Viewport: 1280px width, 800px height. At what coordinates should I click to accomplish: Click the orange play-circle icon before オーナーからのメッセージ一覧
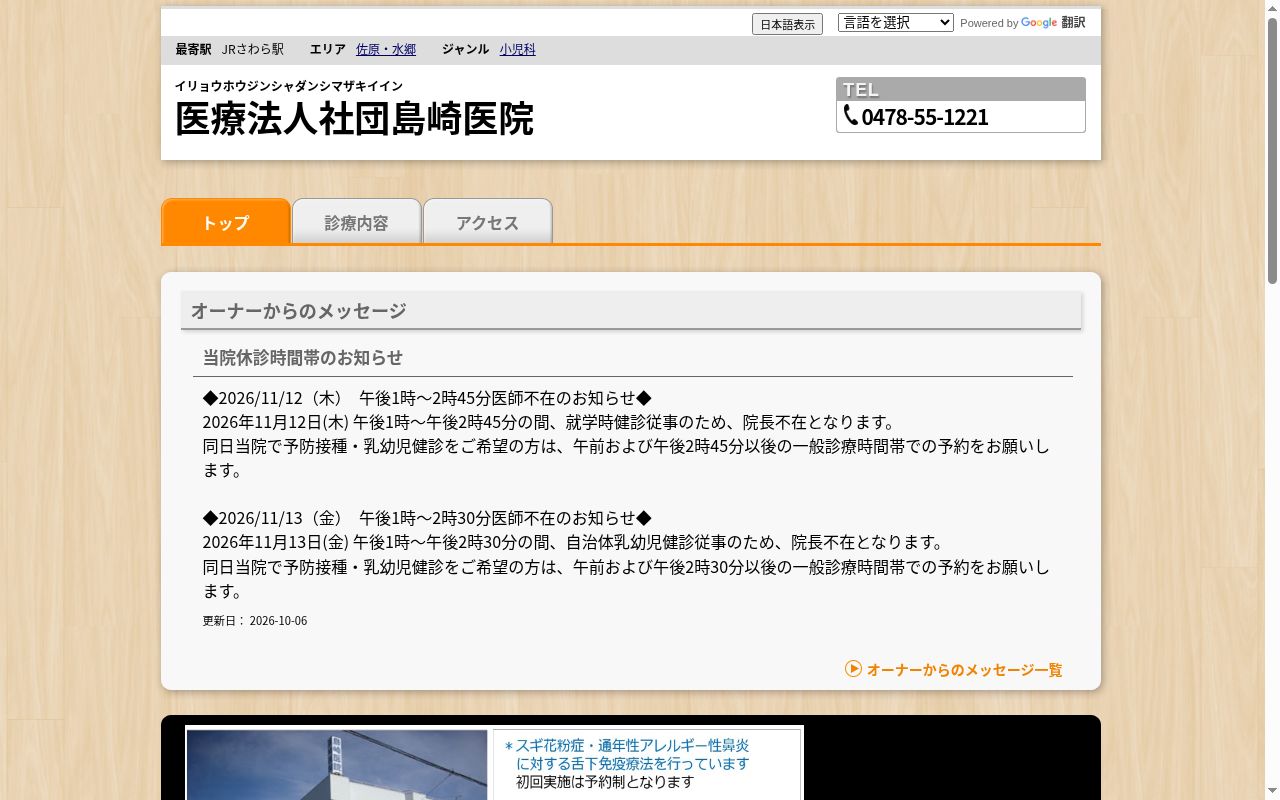point(853,668)
